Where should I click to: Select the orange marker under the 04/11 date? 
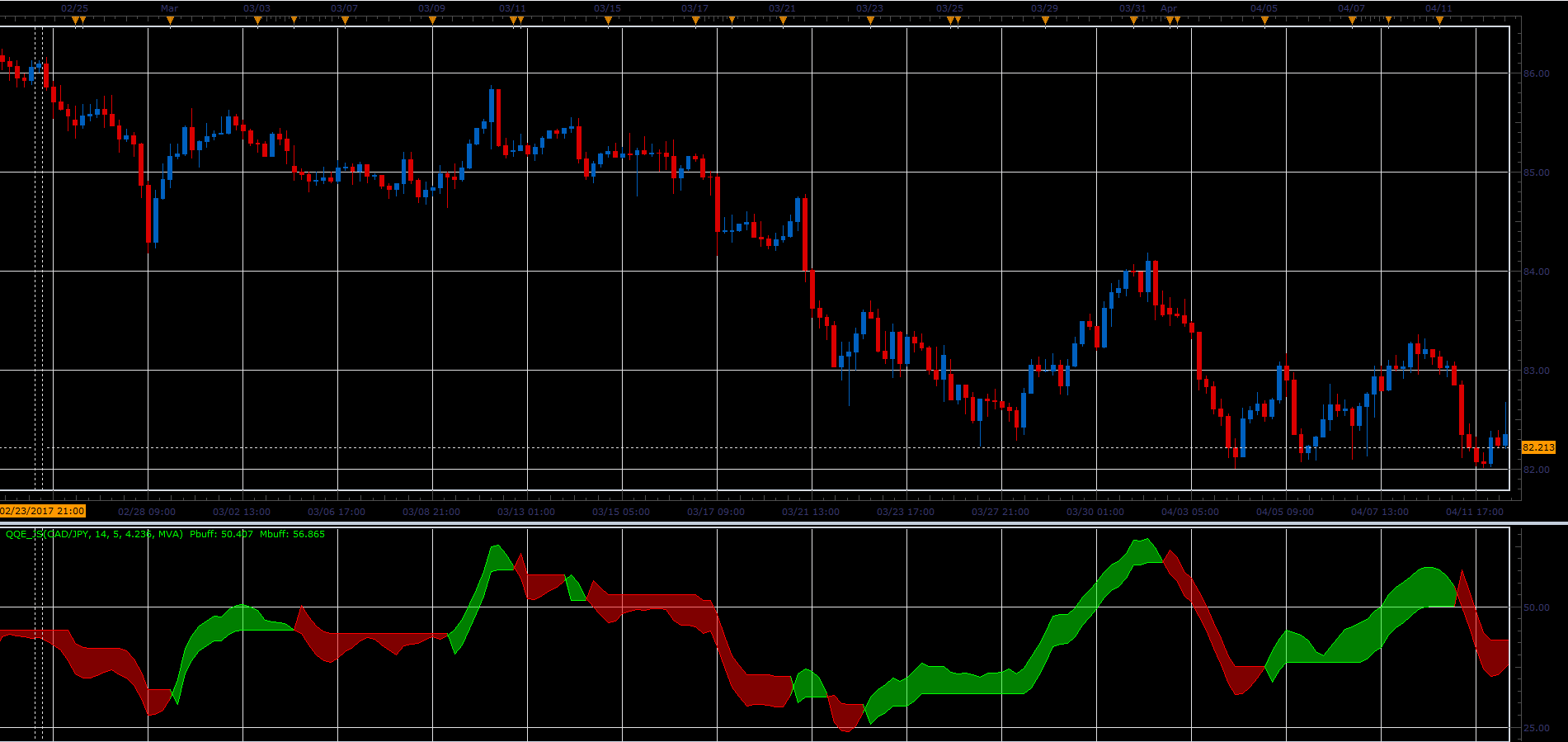coord(1439,21)
